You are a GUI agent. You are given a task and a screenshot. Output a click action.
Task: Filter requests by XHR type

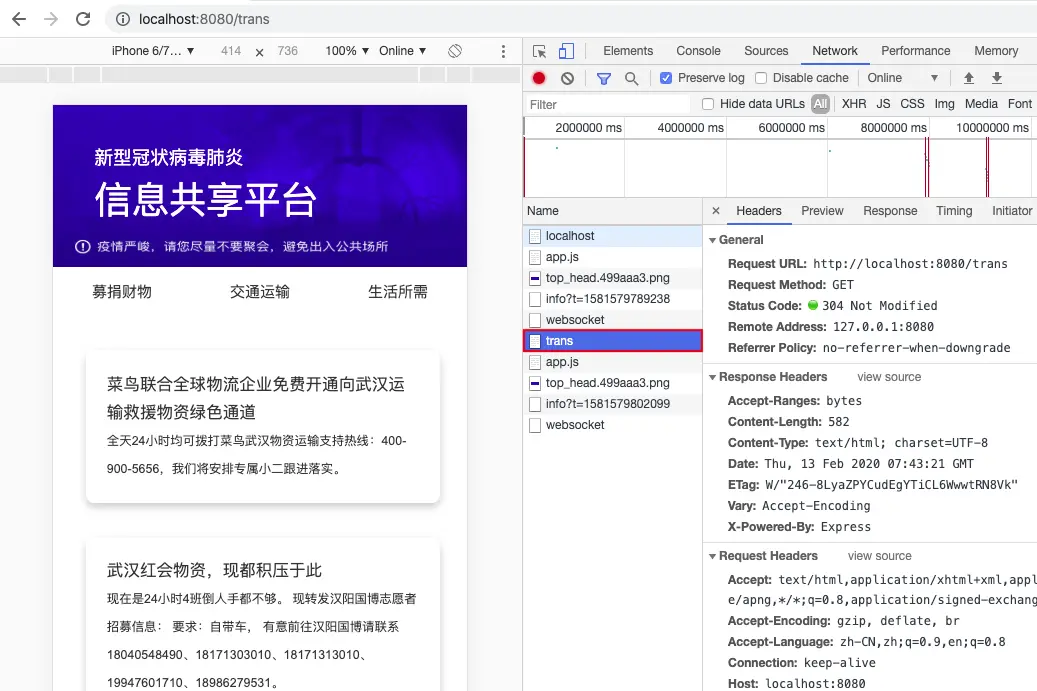click(x=854, y=104)
